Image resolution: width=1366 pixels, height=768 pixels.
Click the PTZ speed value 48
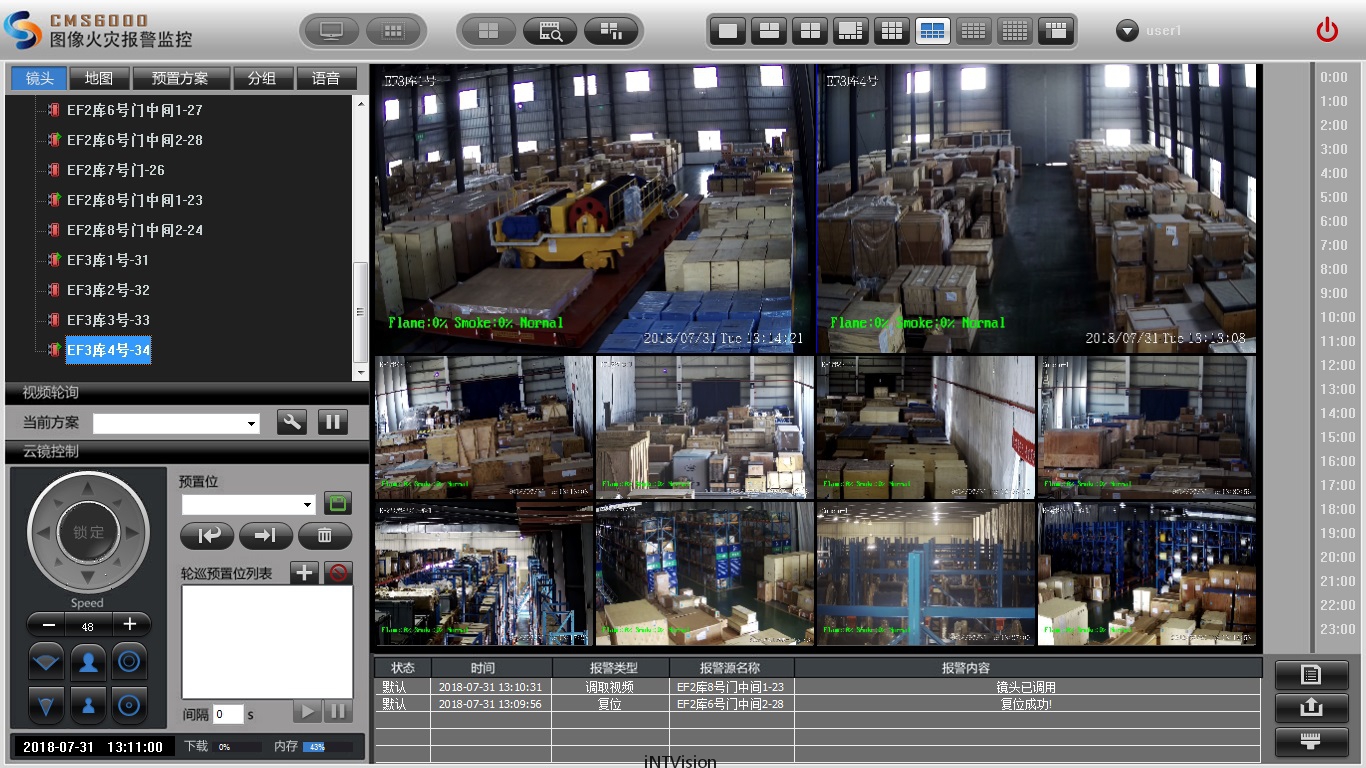coord(88,626)
